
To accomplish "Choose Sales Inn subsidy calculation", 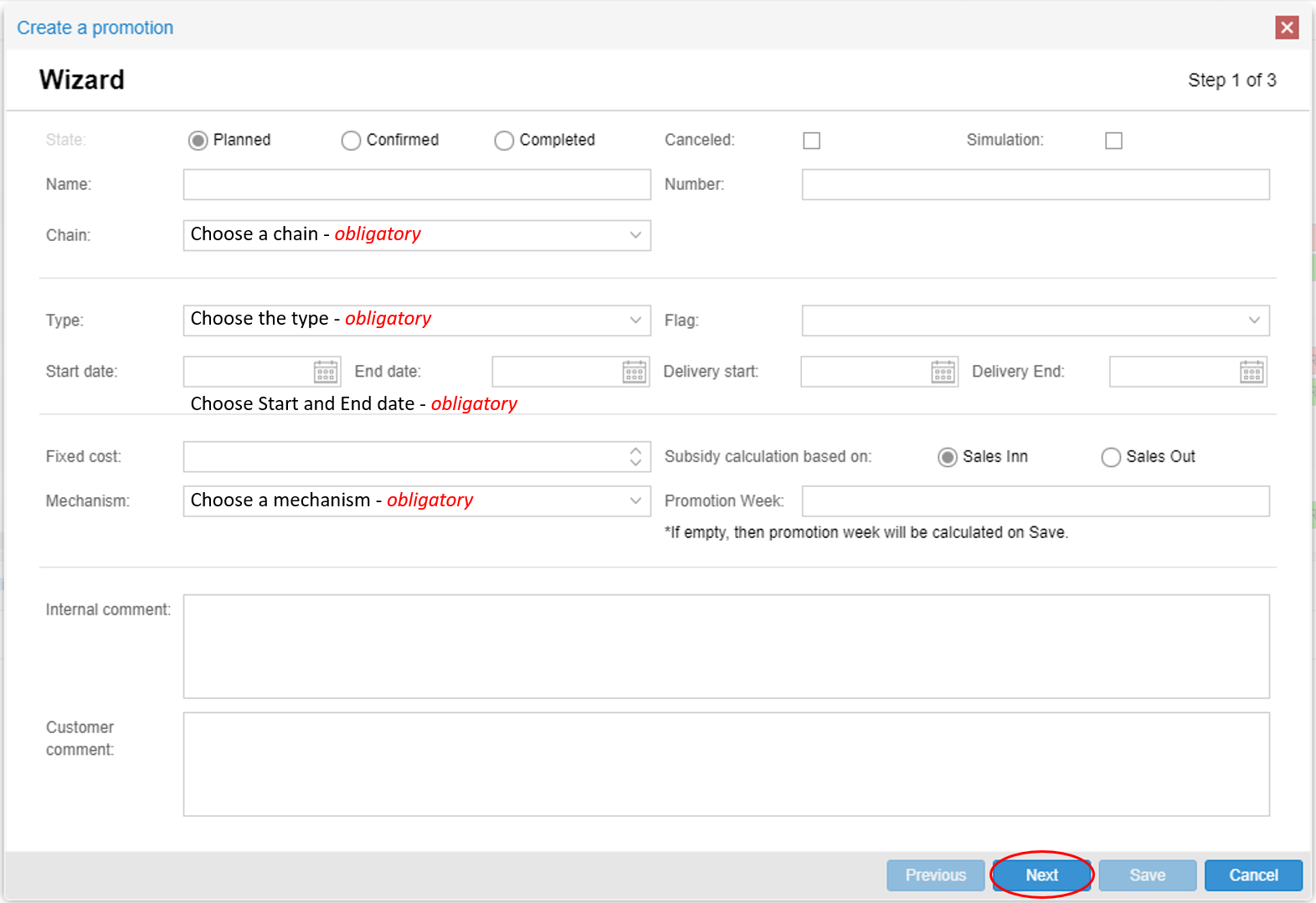I will point(947,457).
